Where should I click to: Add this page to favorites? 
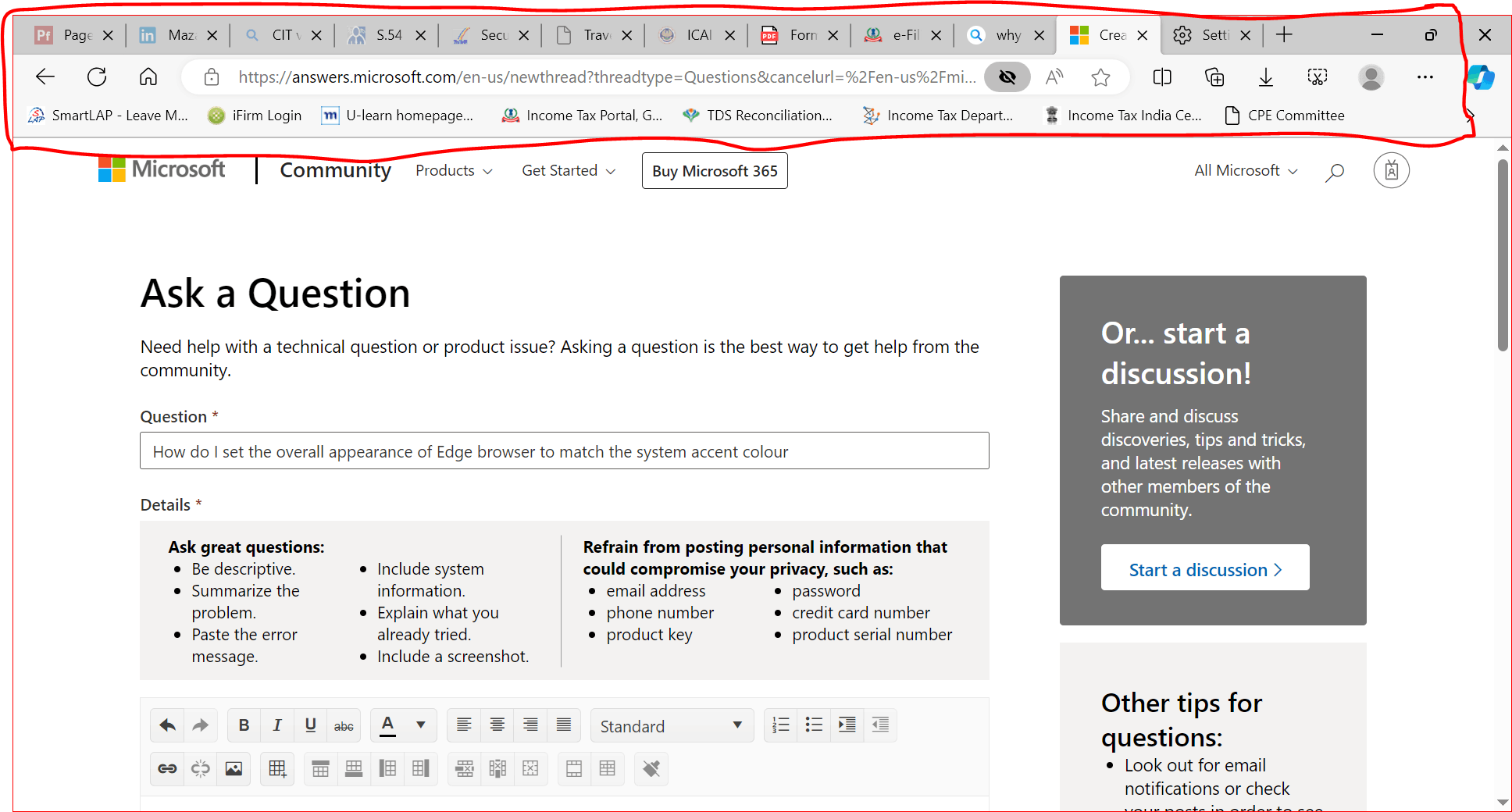tap(1101, 77)
